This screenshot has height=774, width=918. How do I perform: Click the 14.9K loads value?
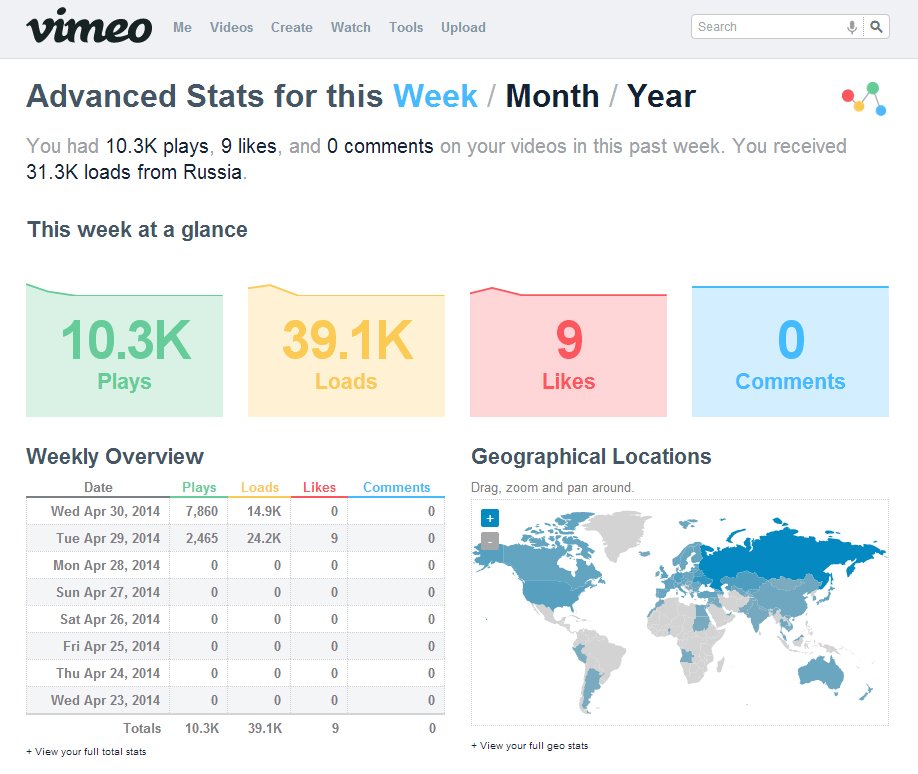(x=263, y=511)
